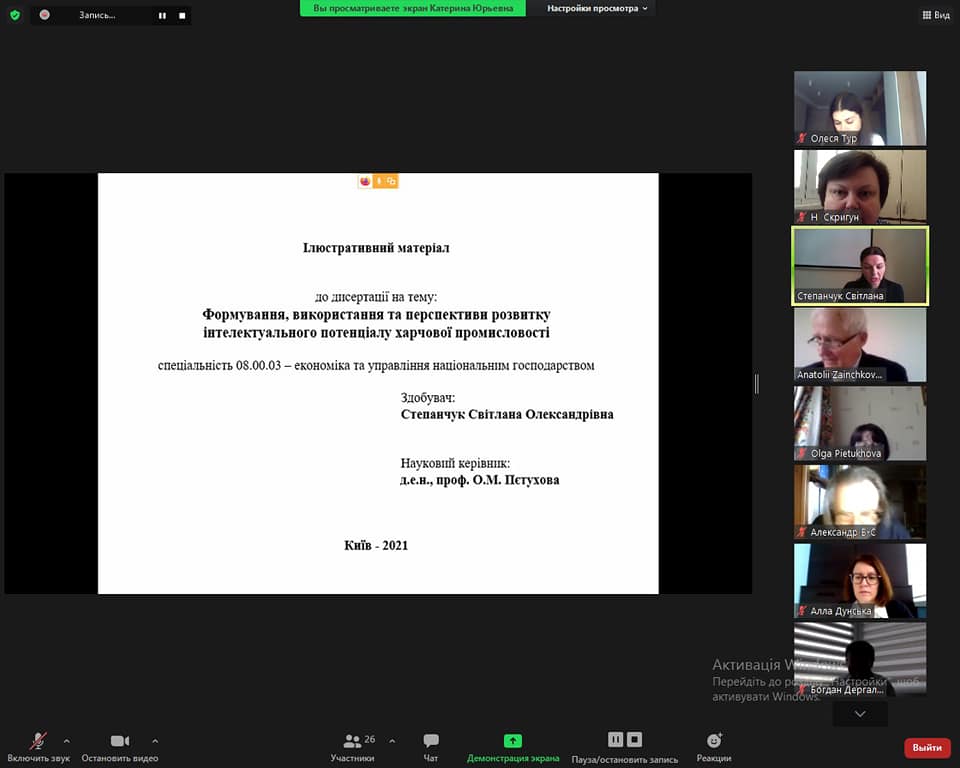The width and height of the screenshot is (960, 768).
Task: Click the Запись... recording label
Action: point(97,15)
